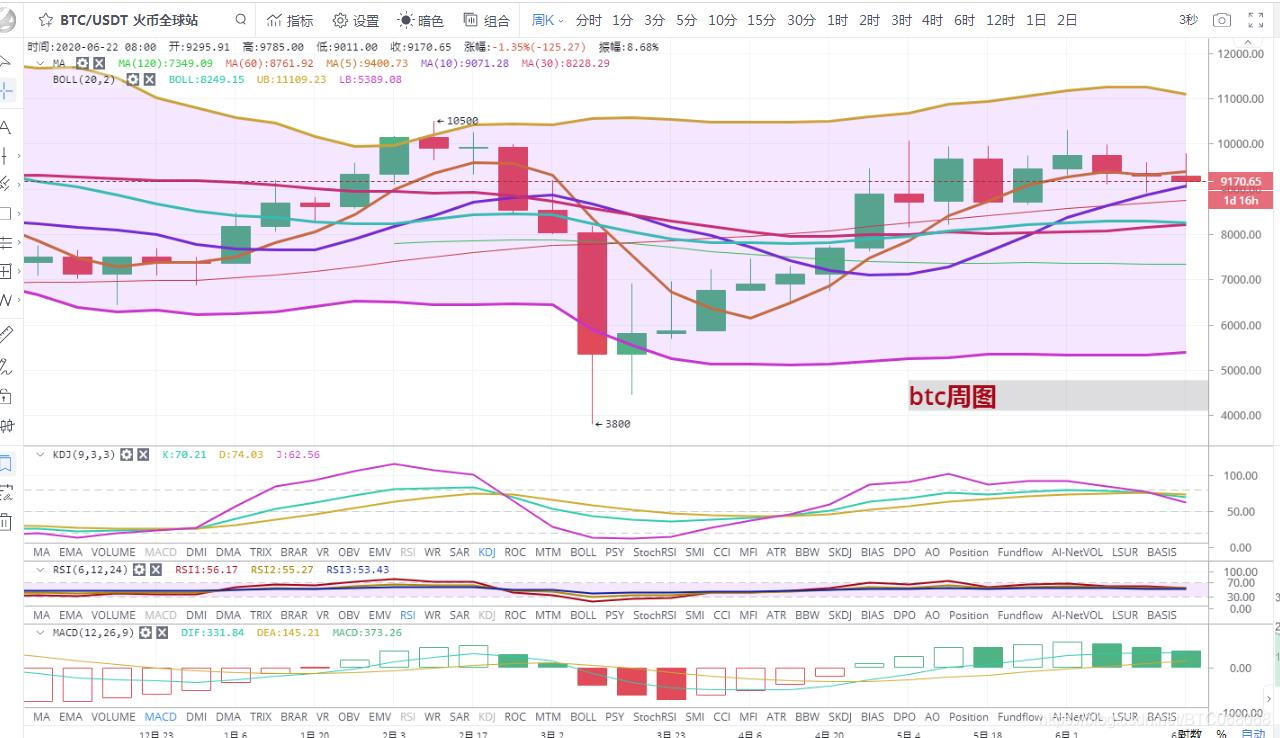This screenshot has width=1280, height=738.
Task: Select AI-NetVOL in the MACD panel row
Action: (1077, 717)
